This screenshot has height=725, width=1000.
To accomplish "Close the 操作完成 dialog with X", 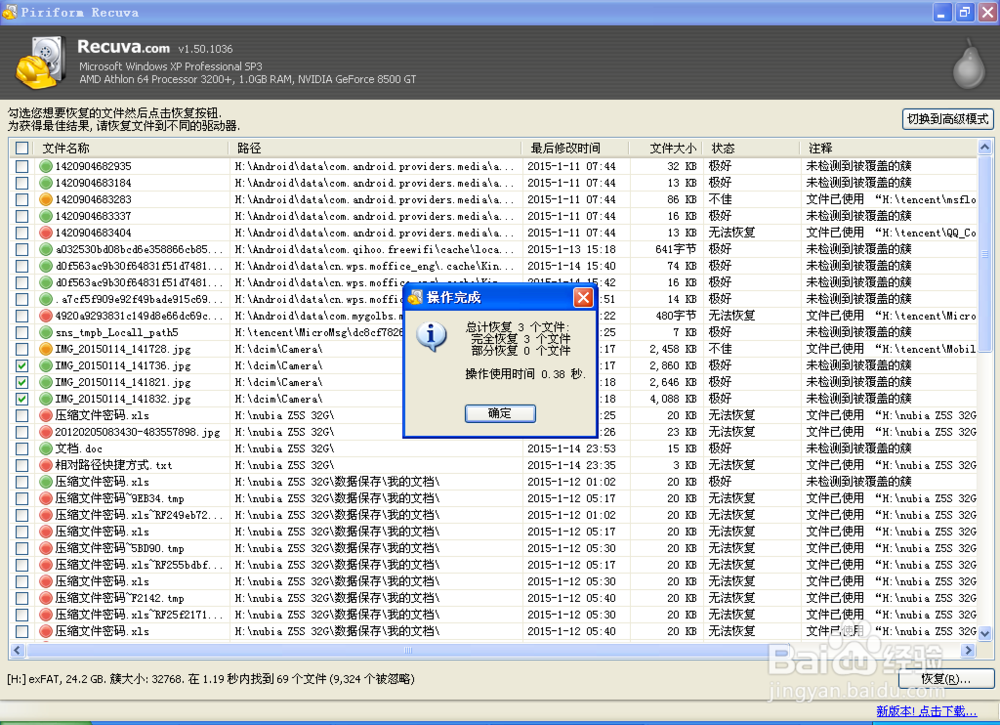I will [x=583, y=297].
